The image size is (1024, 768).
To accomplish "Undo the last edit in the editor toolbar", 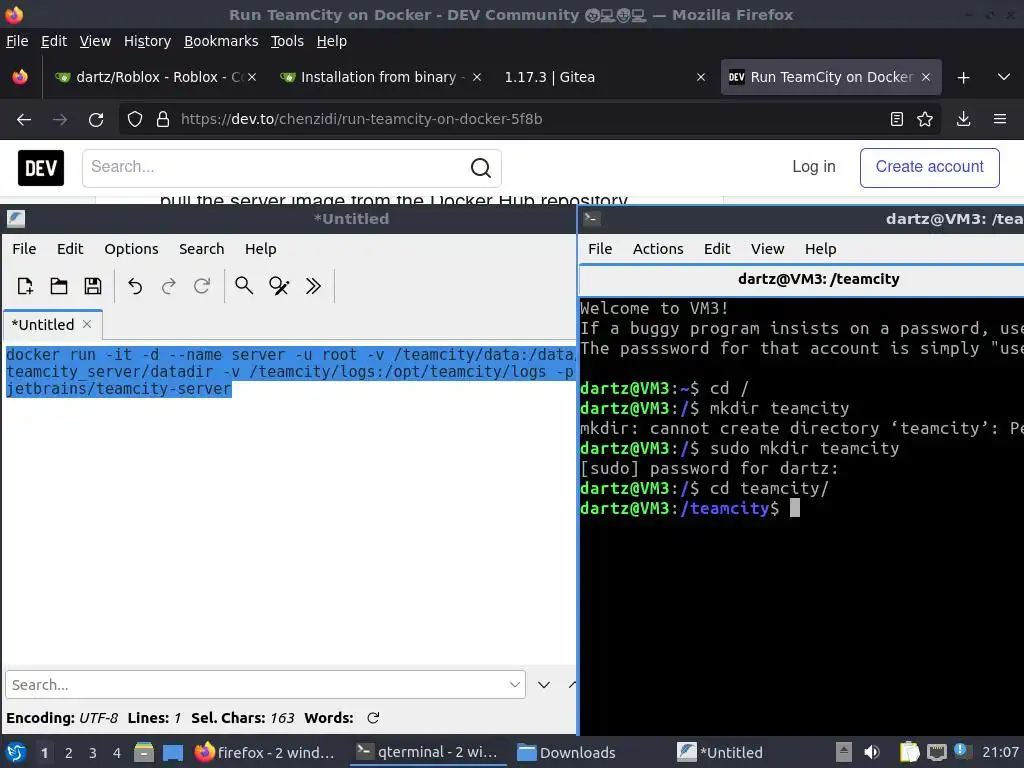I will point(135,286).
